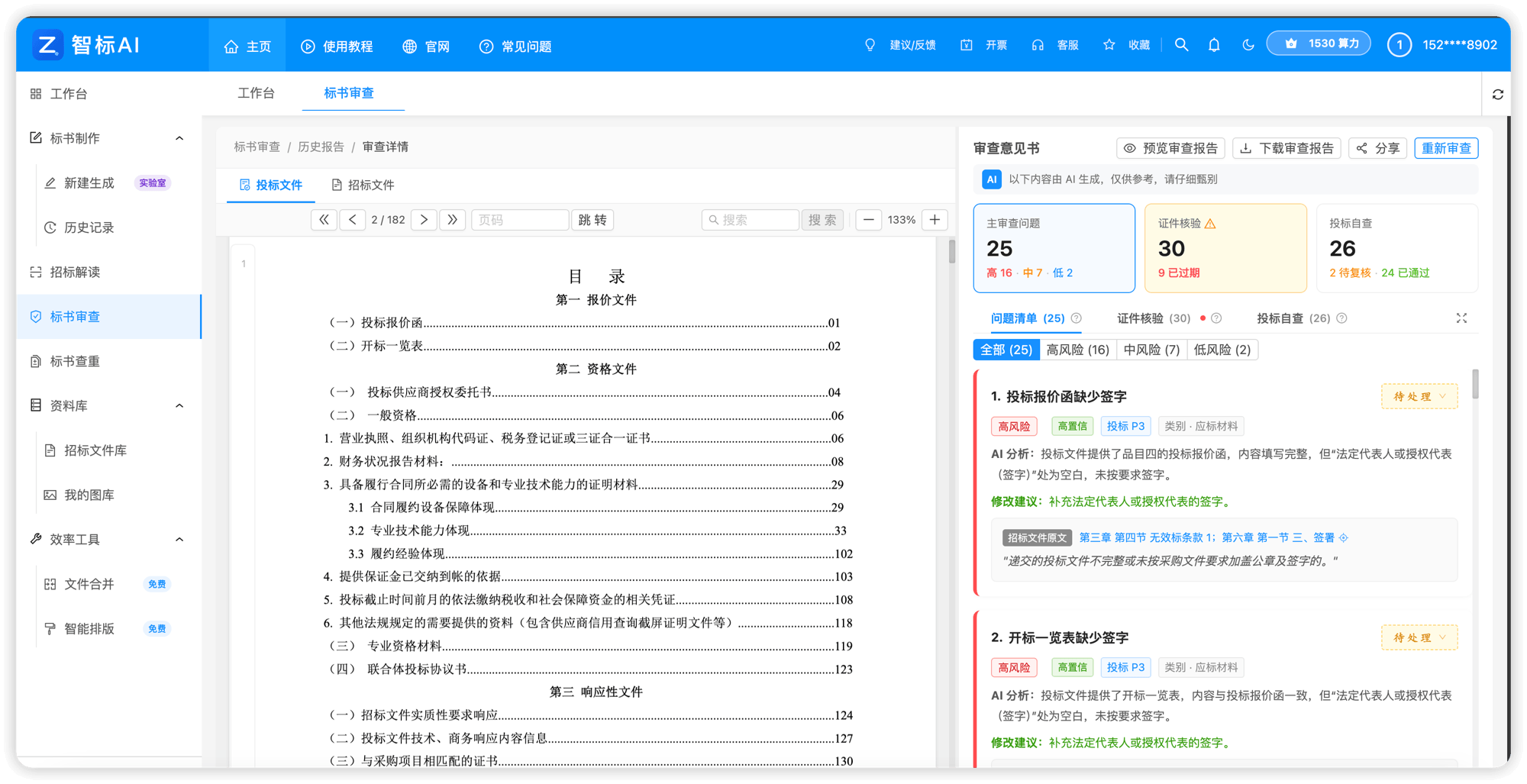The width and height of the screenshot is (1527, 784).
Task: Click the issue list vertical scrollbar
Action: coord(1475,384)
